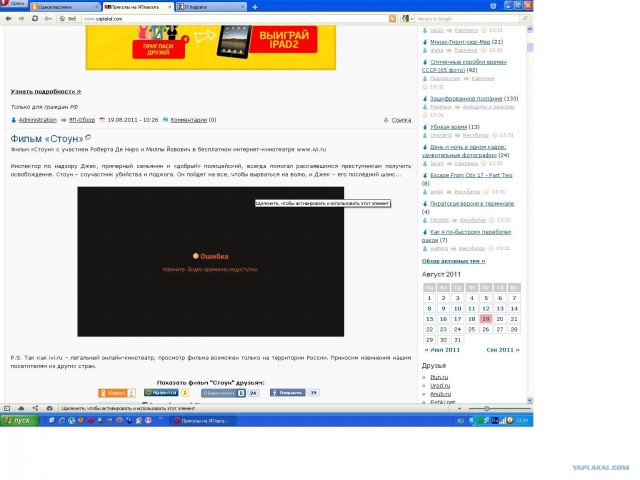Toggle the panel icon in Opera status bar
Image resolution: width=640 pixels, height=480 pixels.
click(7, 408)
